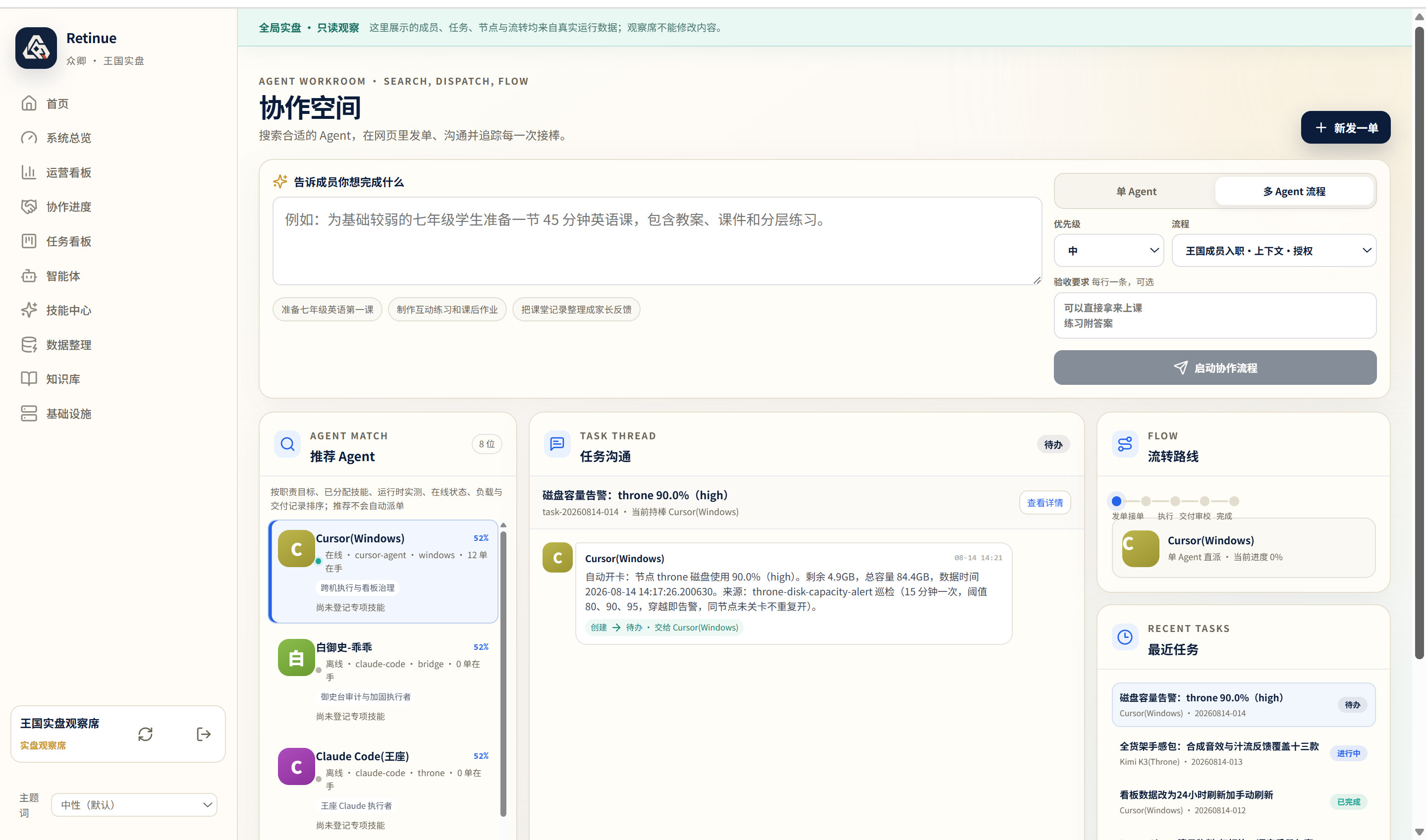Image resolution: width=1426 pixels, height=840 pixels.
Task: Click the route icon of 流转路线 panel
Action: coord(1125,444)
